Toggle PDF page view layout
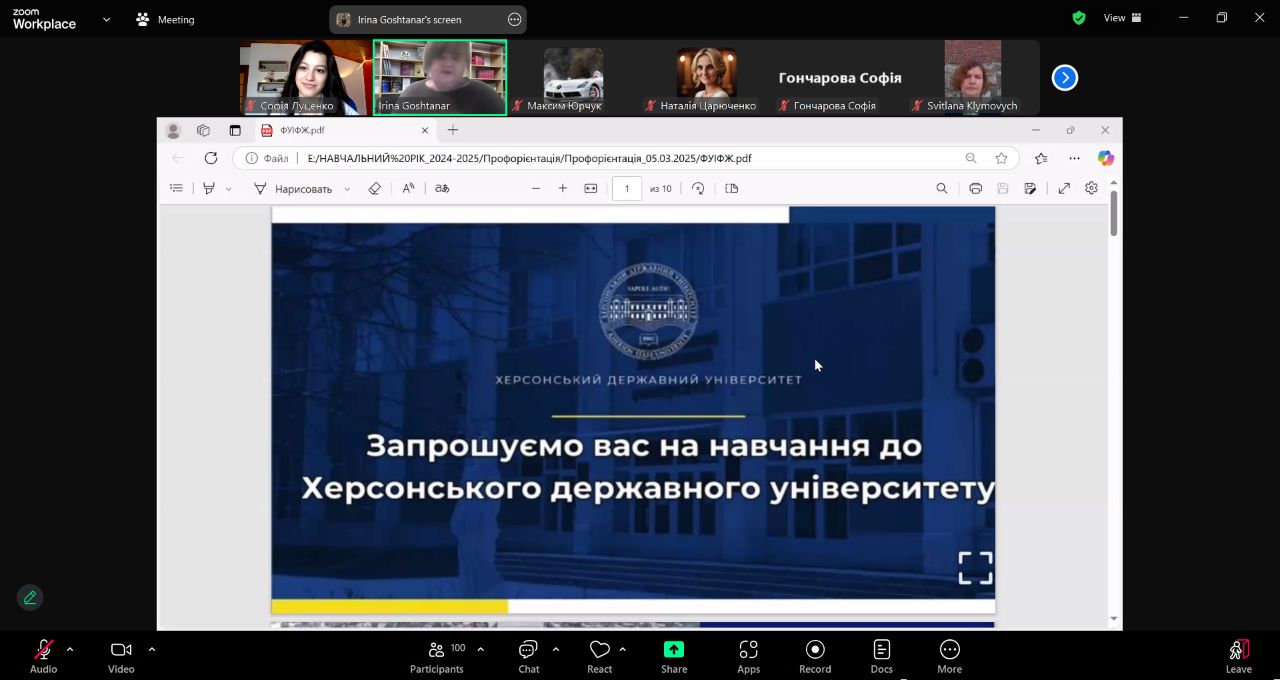 [732, 188]
